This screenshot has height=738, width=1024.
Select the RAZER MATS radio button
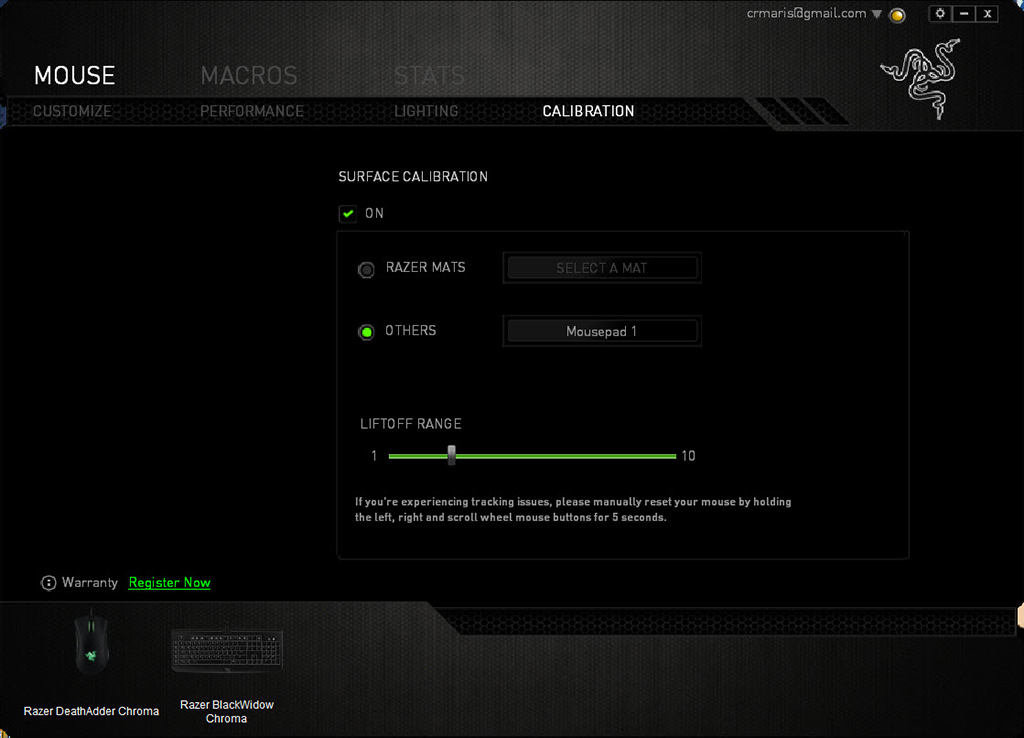tap(366, 269)
